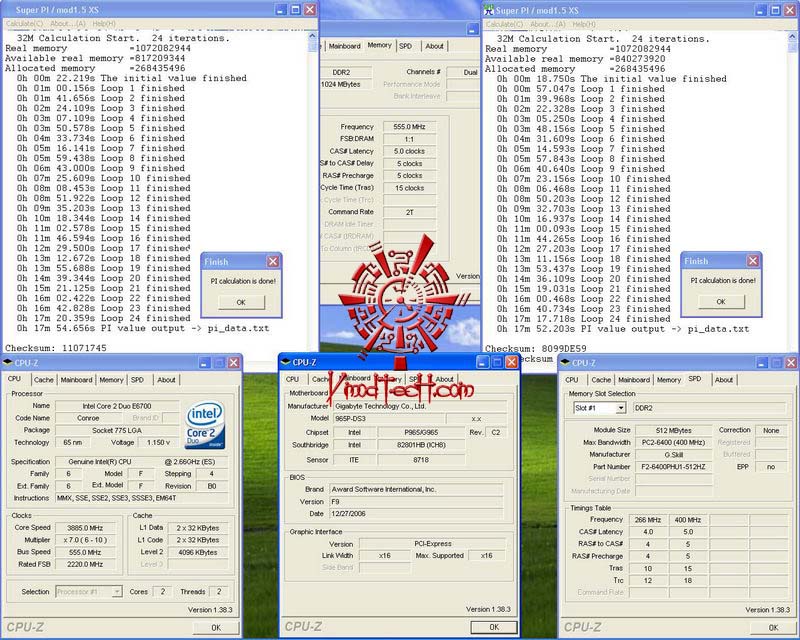This screenshot has width=800, height=640.
Task: Close the right Finish dialog
Action: 753,261
